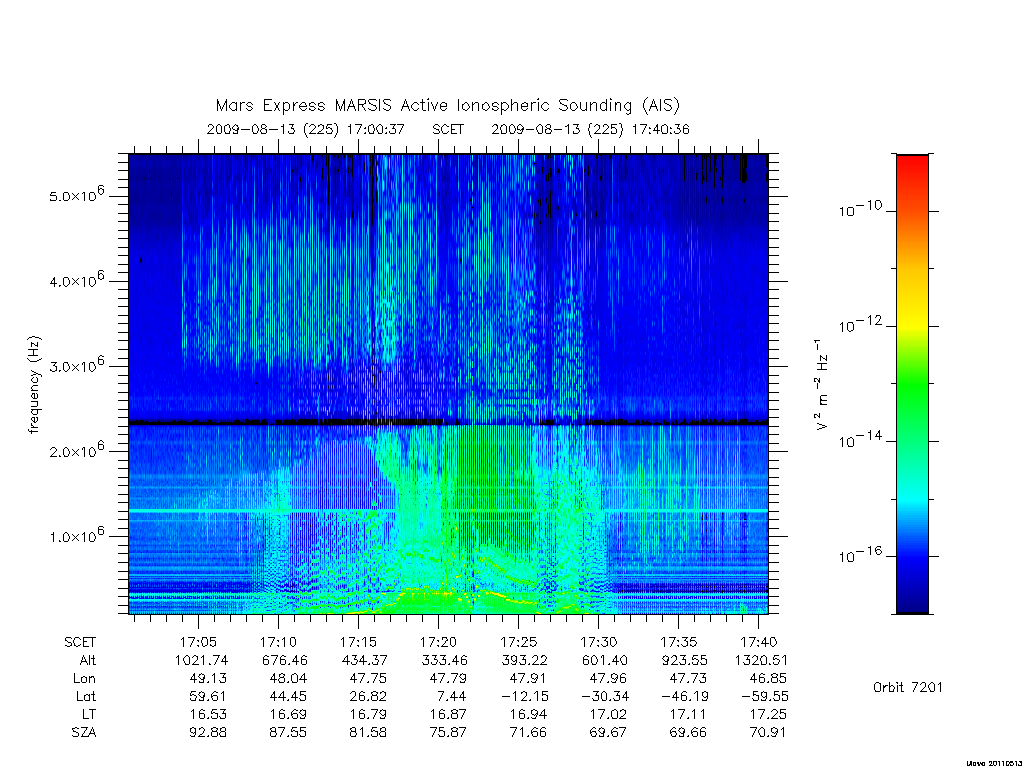Click altitude value 923.55

(684, 660)
